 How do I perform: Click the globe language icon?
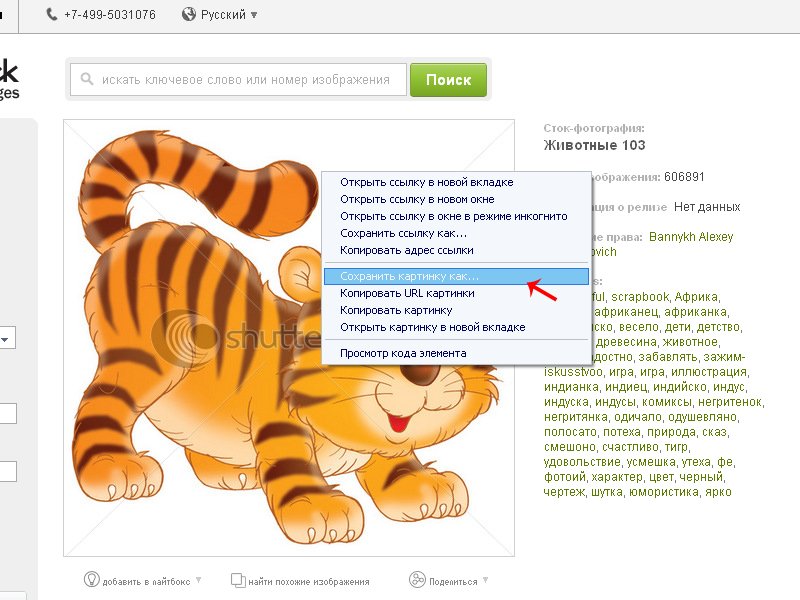coord(189,15)
